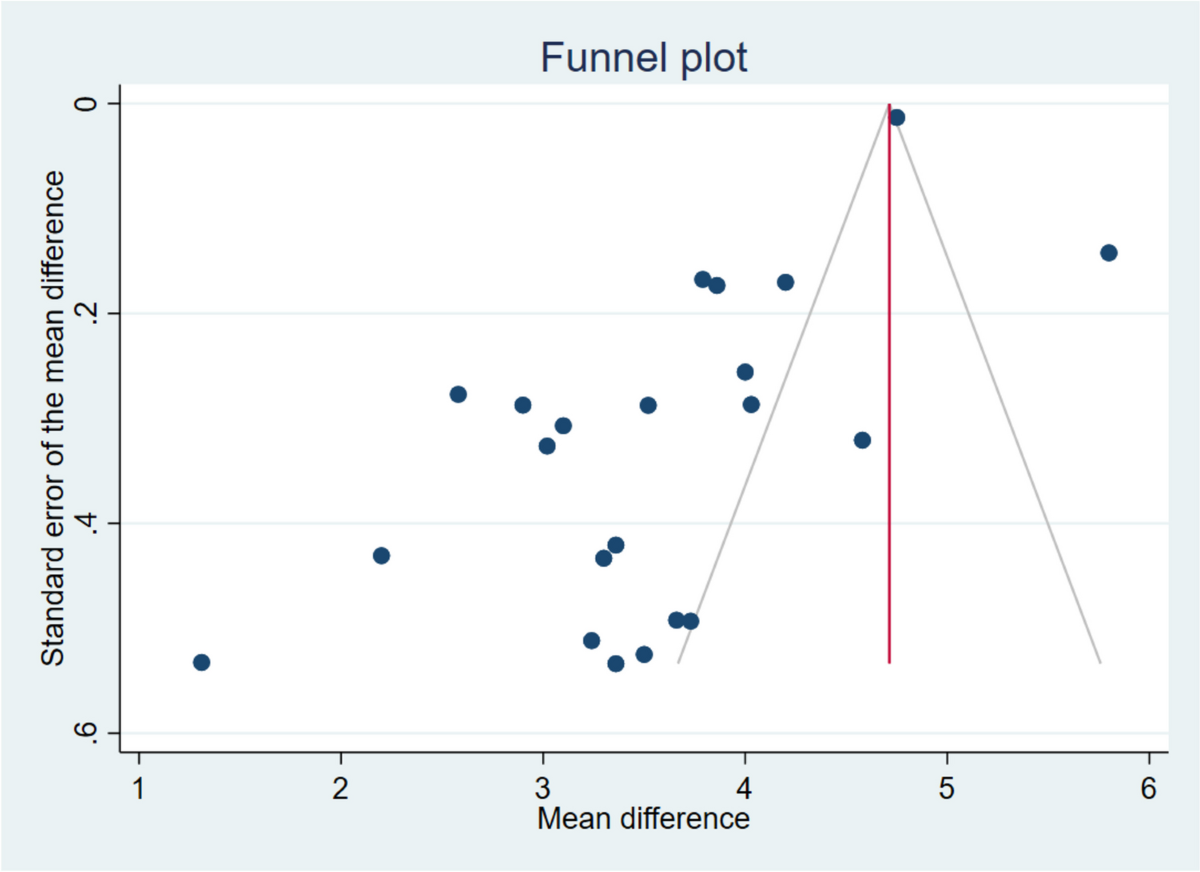The height and width of the screenshot is (872, 1200).
Task: Click the x-axis tick label "6"
Action: 1148,787
